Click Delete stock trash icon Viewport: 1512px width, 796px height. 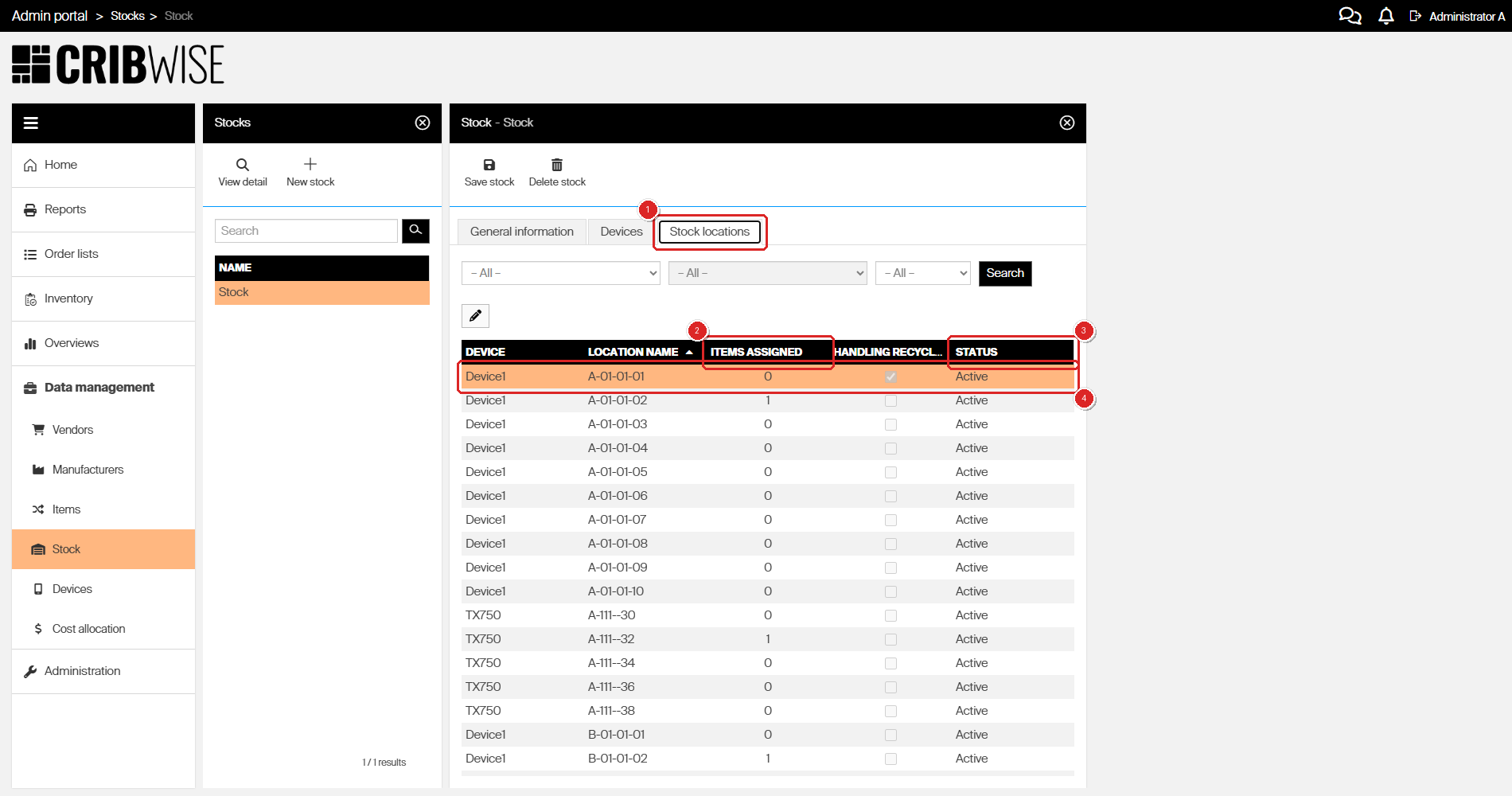tap(557, 165)
